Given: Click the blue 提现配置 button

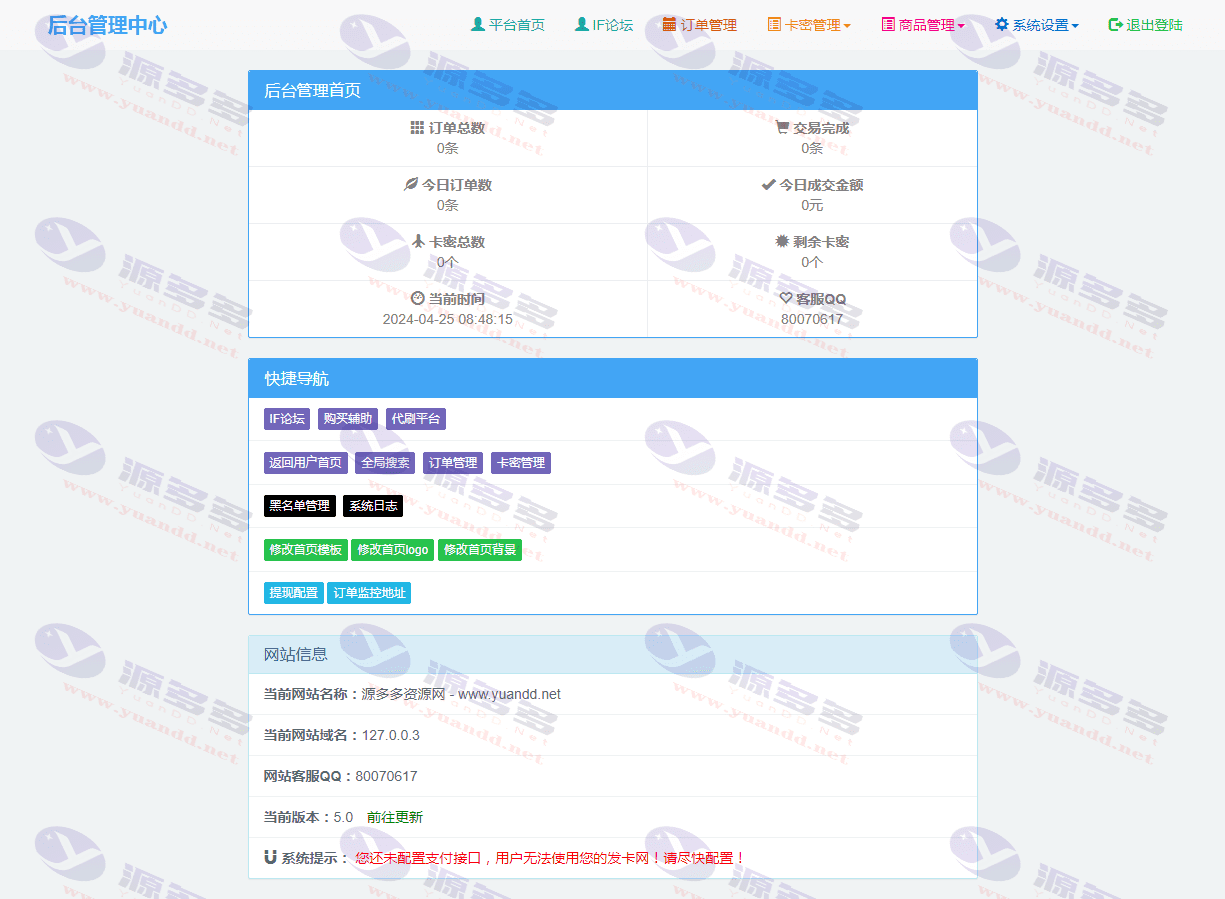Looking at the screenshot, I should 294,593.
